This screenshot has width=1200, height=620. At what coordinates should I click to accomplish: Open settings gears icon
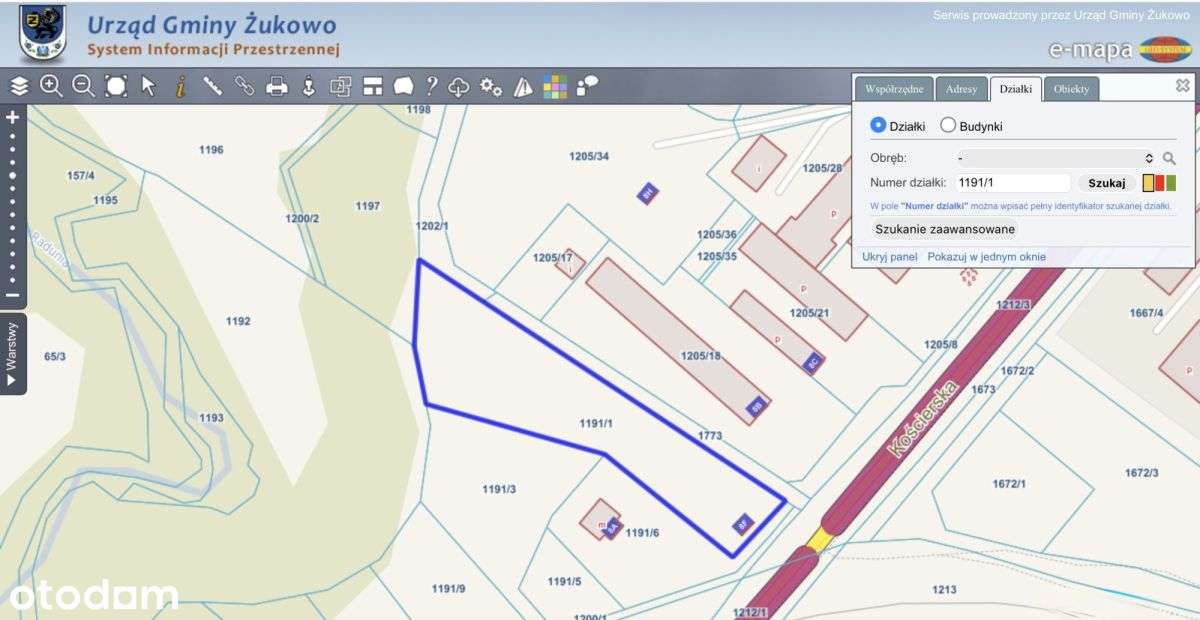click(x=491, y=86)
